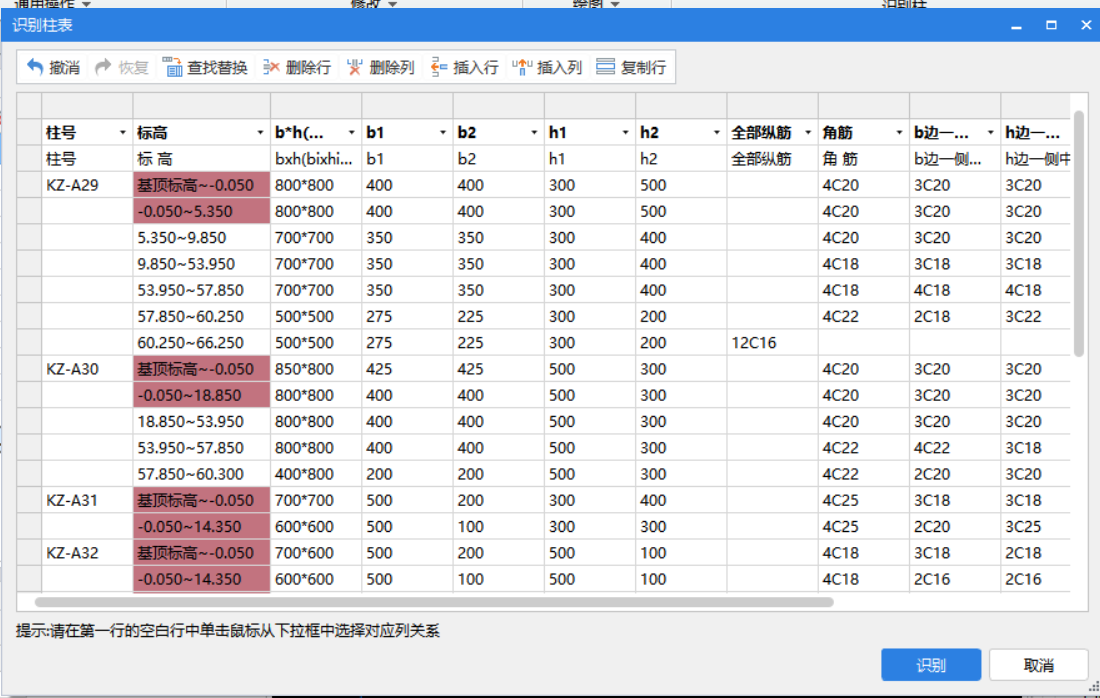The height and width of the screenshot is (698, 1100).
Task: Click 复制行 copy row tool
Action: (x=631, y=67)
